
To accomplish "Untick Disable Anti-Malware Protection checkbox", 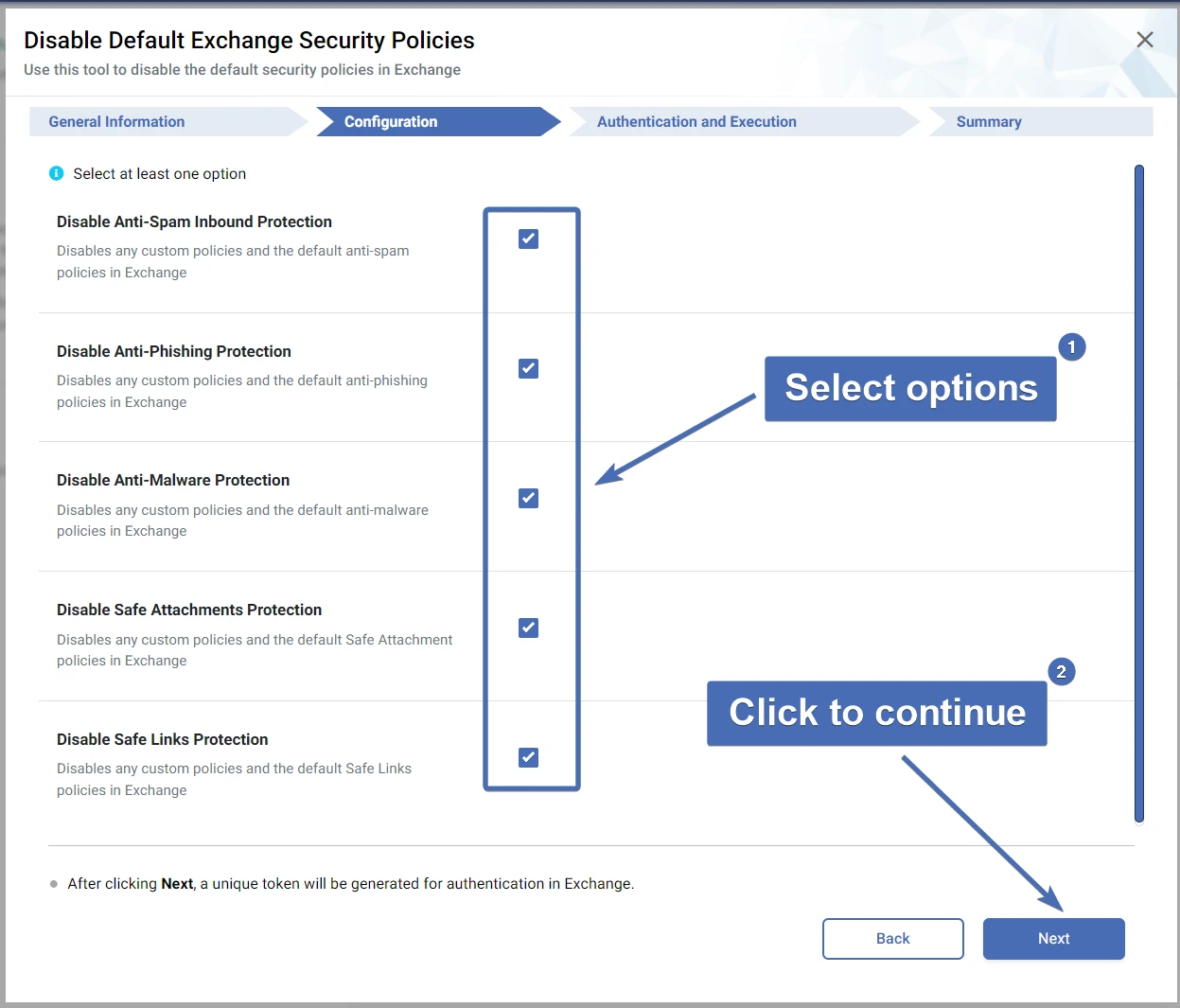I will (x=528, y=499).
